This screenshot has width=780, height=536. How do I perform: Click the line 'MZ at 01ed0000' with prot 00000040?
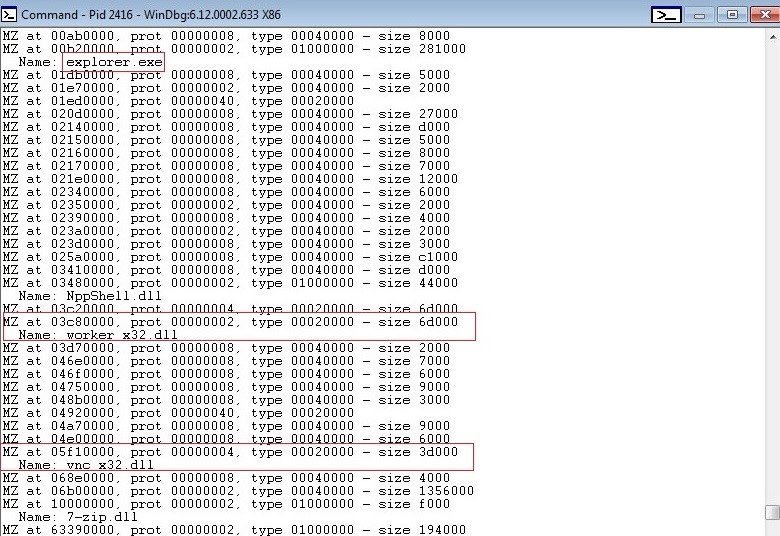tap(178, 101)
